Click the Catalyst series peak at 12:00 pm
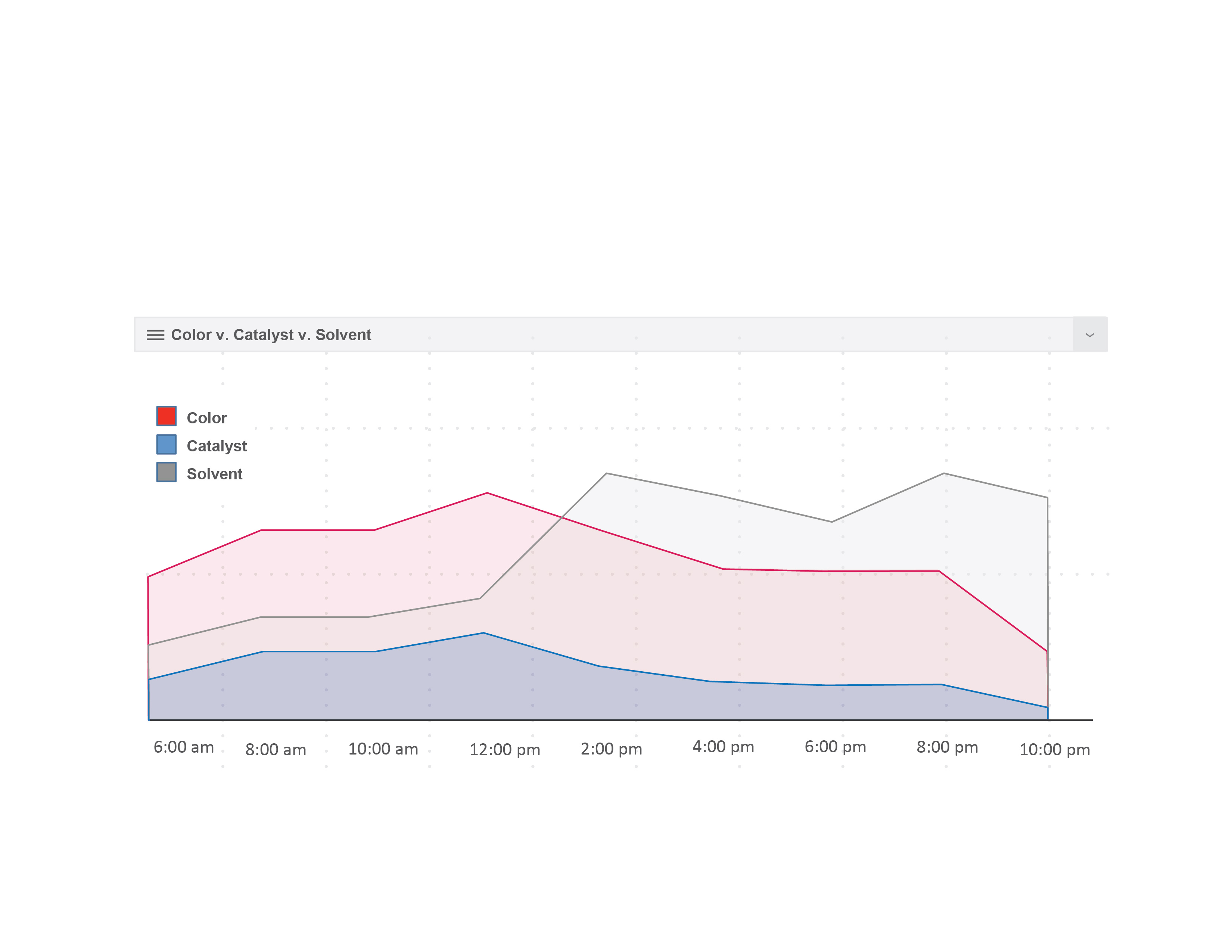 point(483,633)
